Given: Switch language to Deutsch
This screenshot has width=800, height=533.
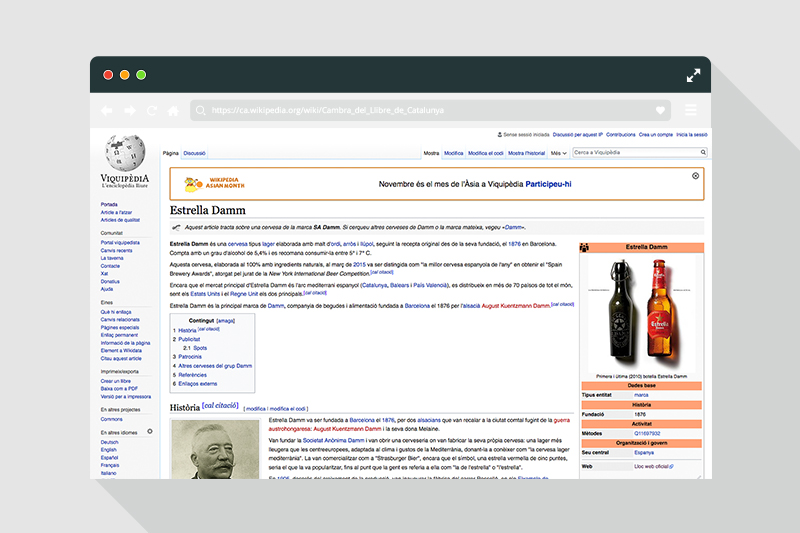Looking at the screenshot, I should click(109, 442).
